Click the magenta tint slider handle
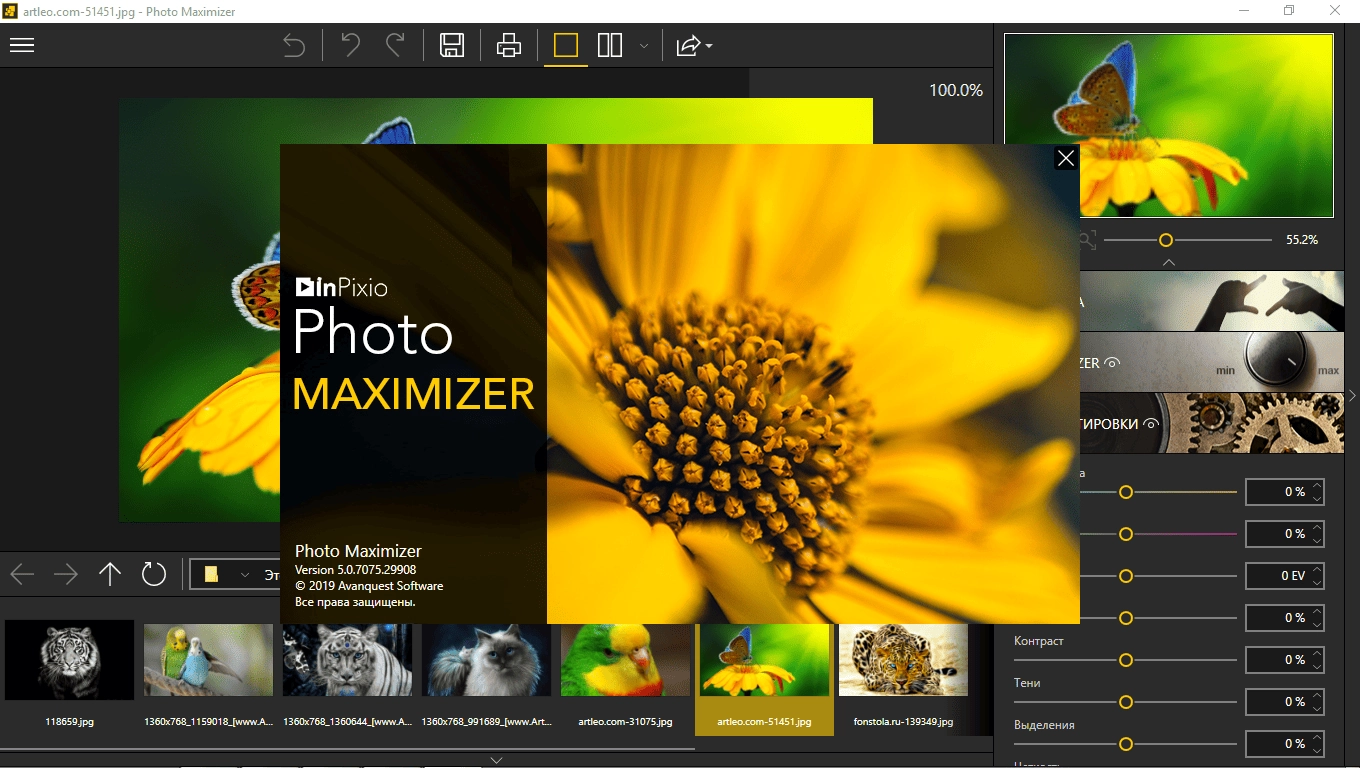 [1126, 534]
